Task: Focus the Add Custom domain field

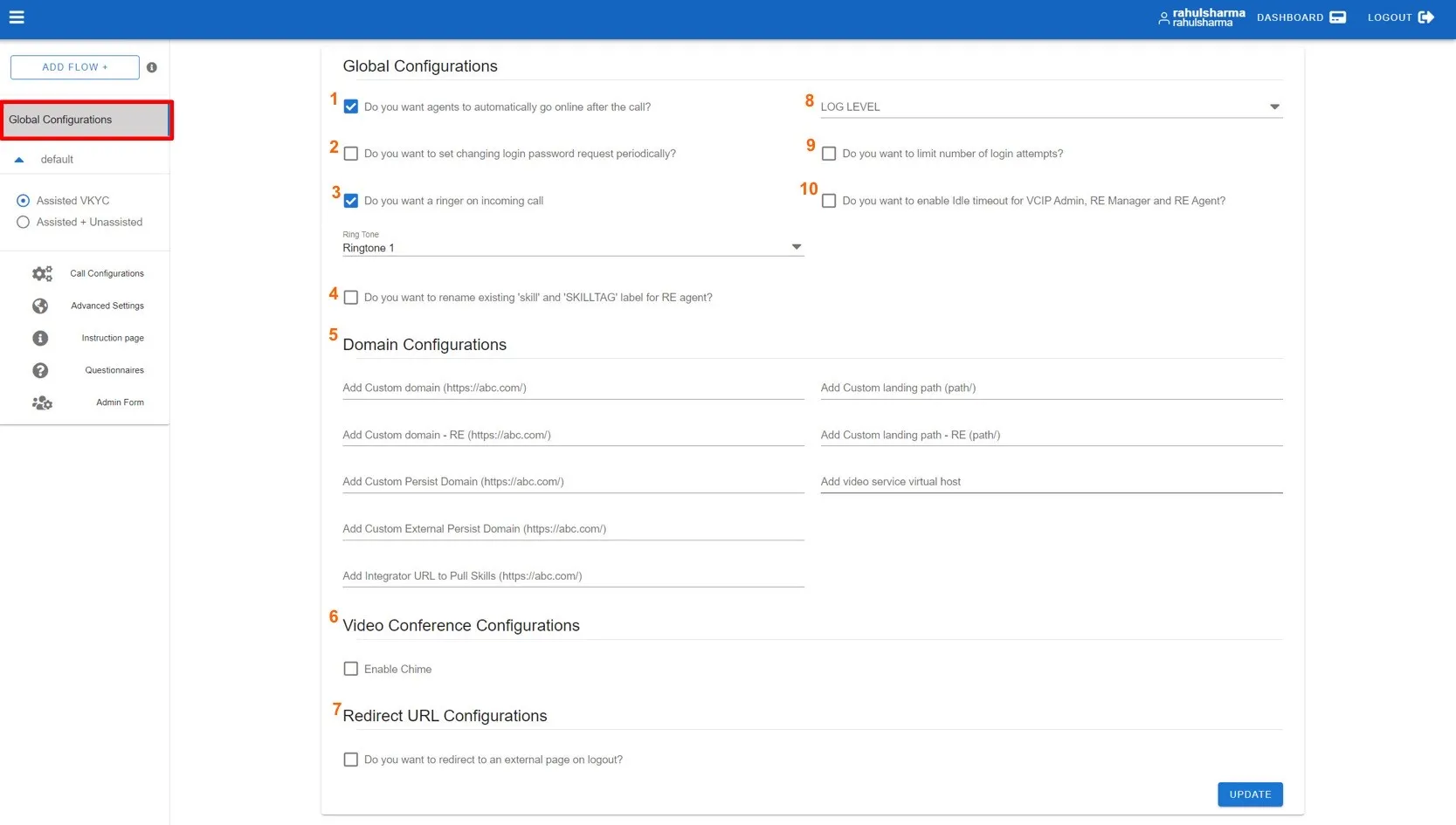Action: click(x=573, y=388)
